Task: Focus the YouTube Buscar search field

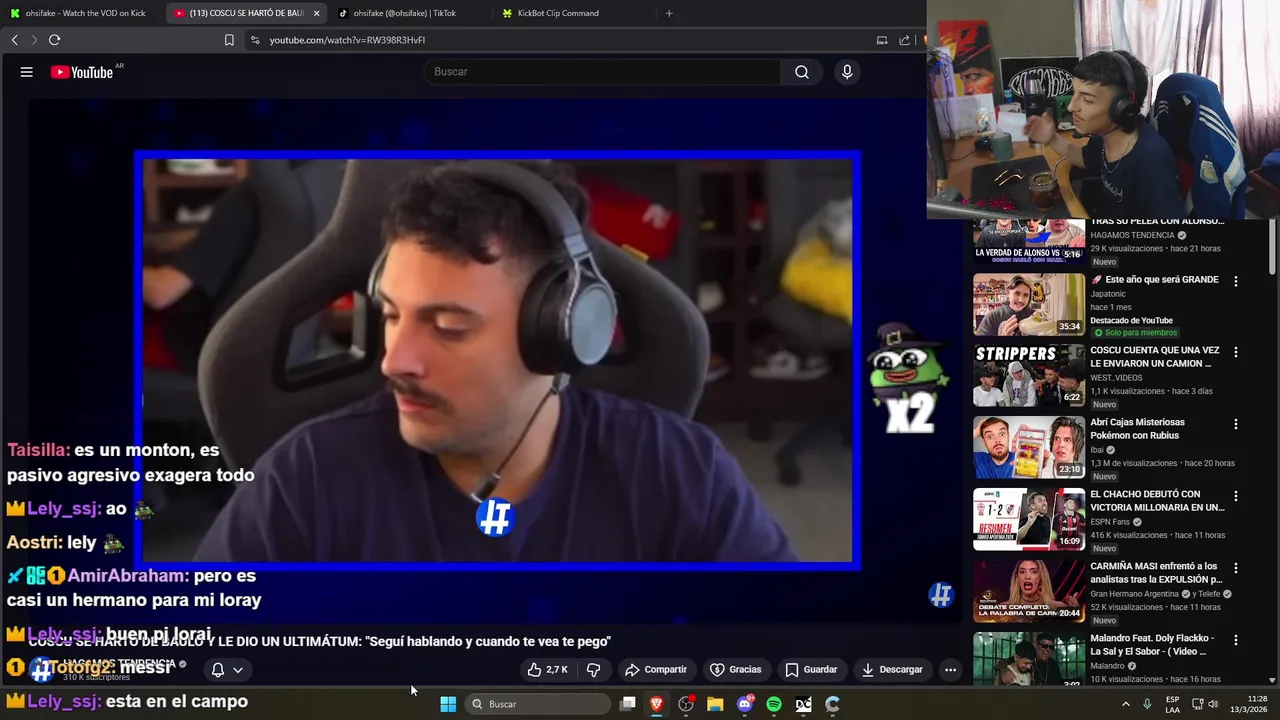Action: click(604, 72)
